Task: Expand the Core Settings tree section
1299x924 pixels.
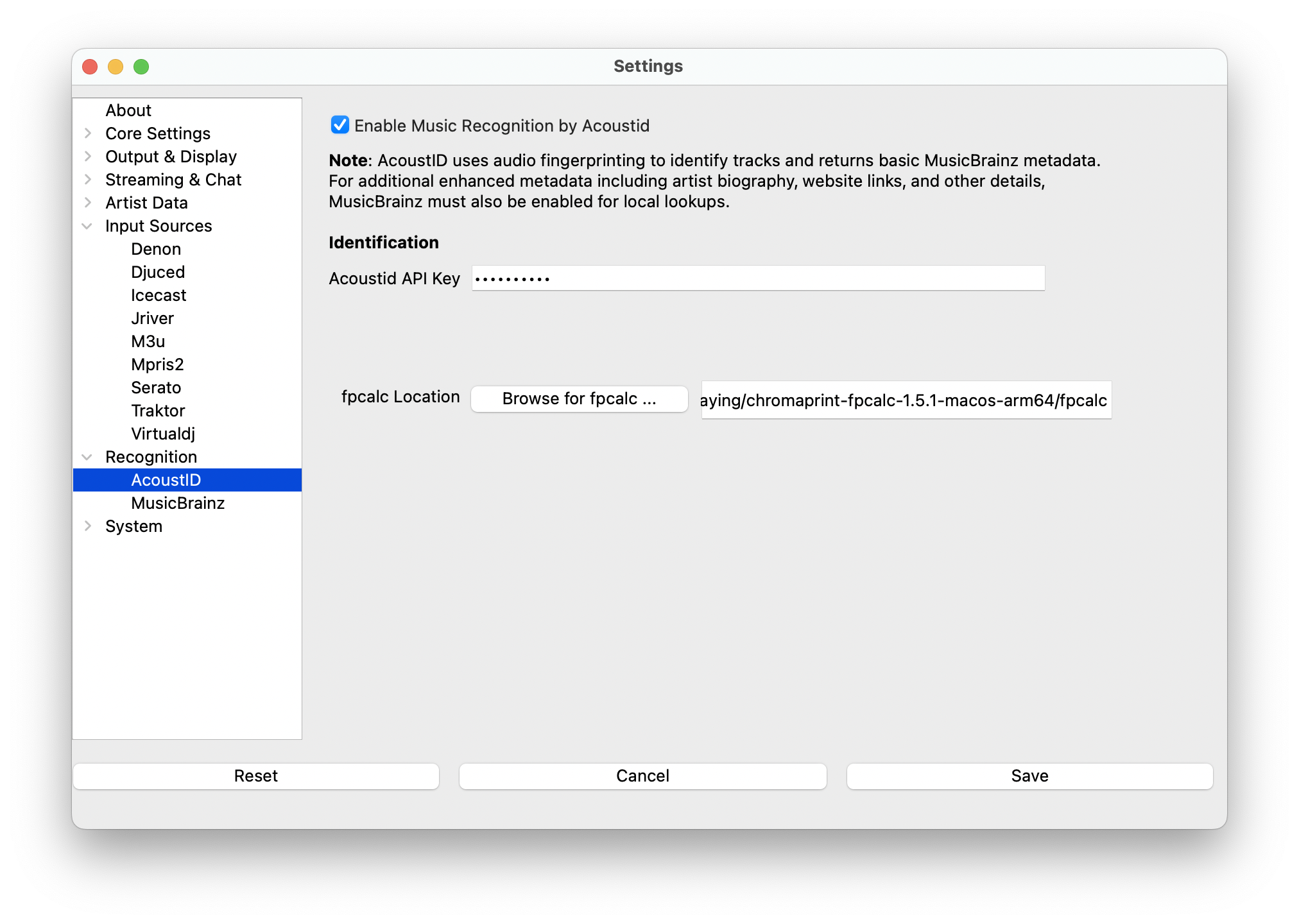Action: (88, 133)
